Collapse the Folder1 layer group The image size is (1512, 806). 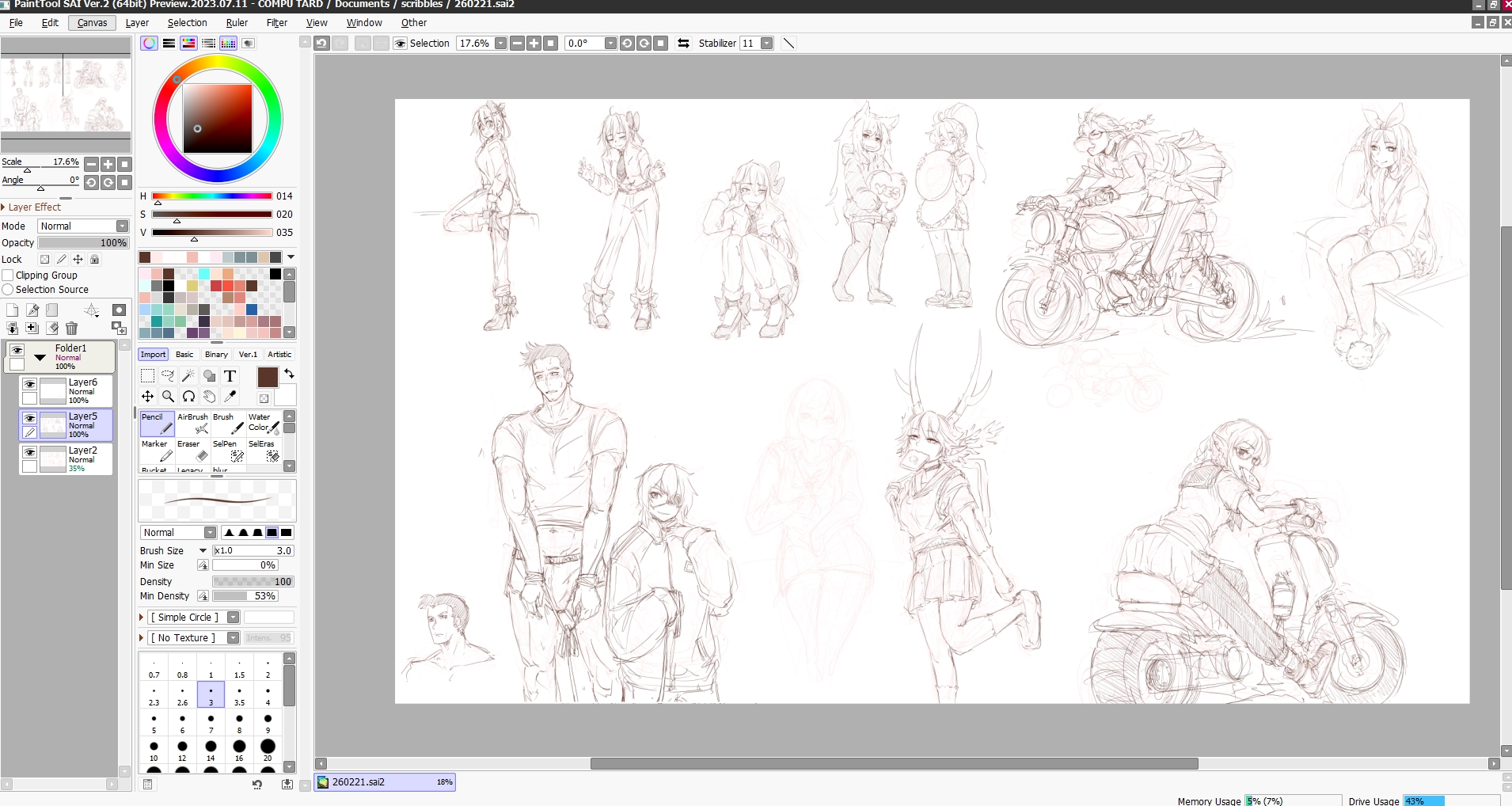point(40,357)
